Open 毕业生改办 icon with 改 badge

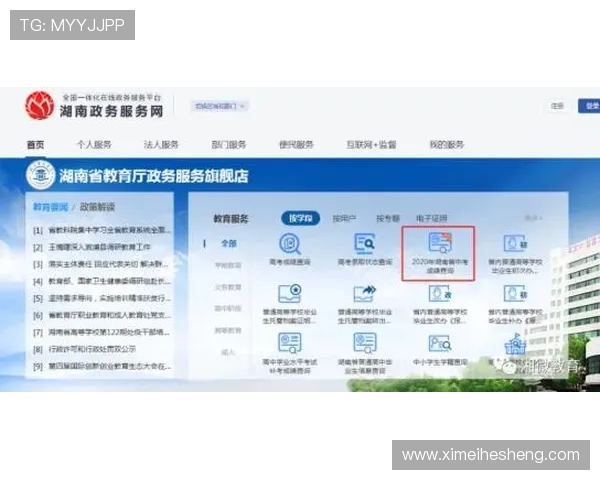click(440, 294)
